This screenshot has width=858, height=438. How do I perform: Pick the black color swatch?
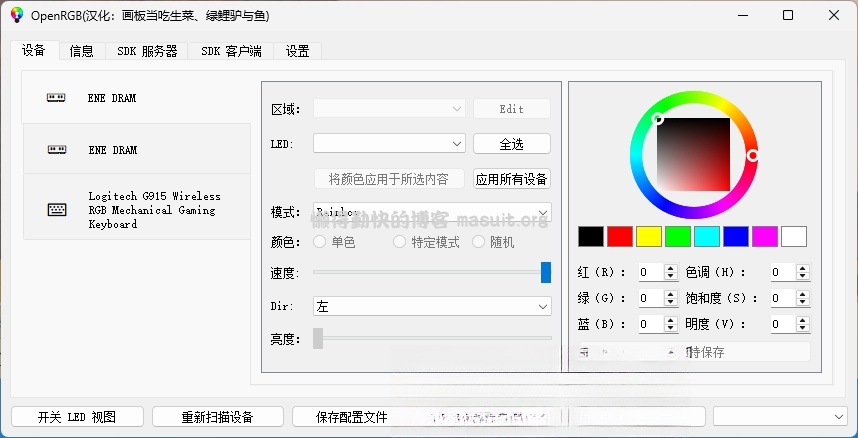coord(591,237)
